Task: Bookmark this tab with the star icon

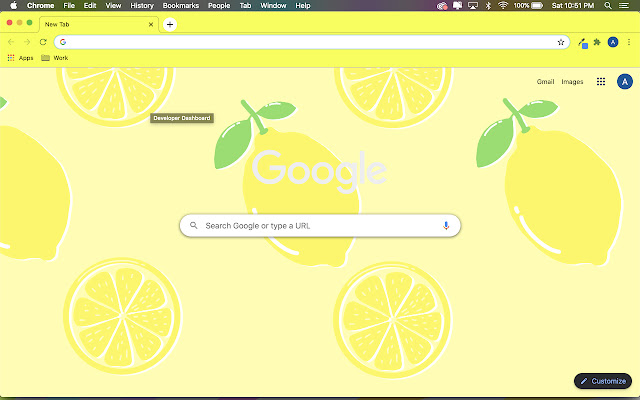Action: (561, 42)
